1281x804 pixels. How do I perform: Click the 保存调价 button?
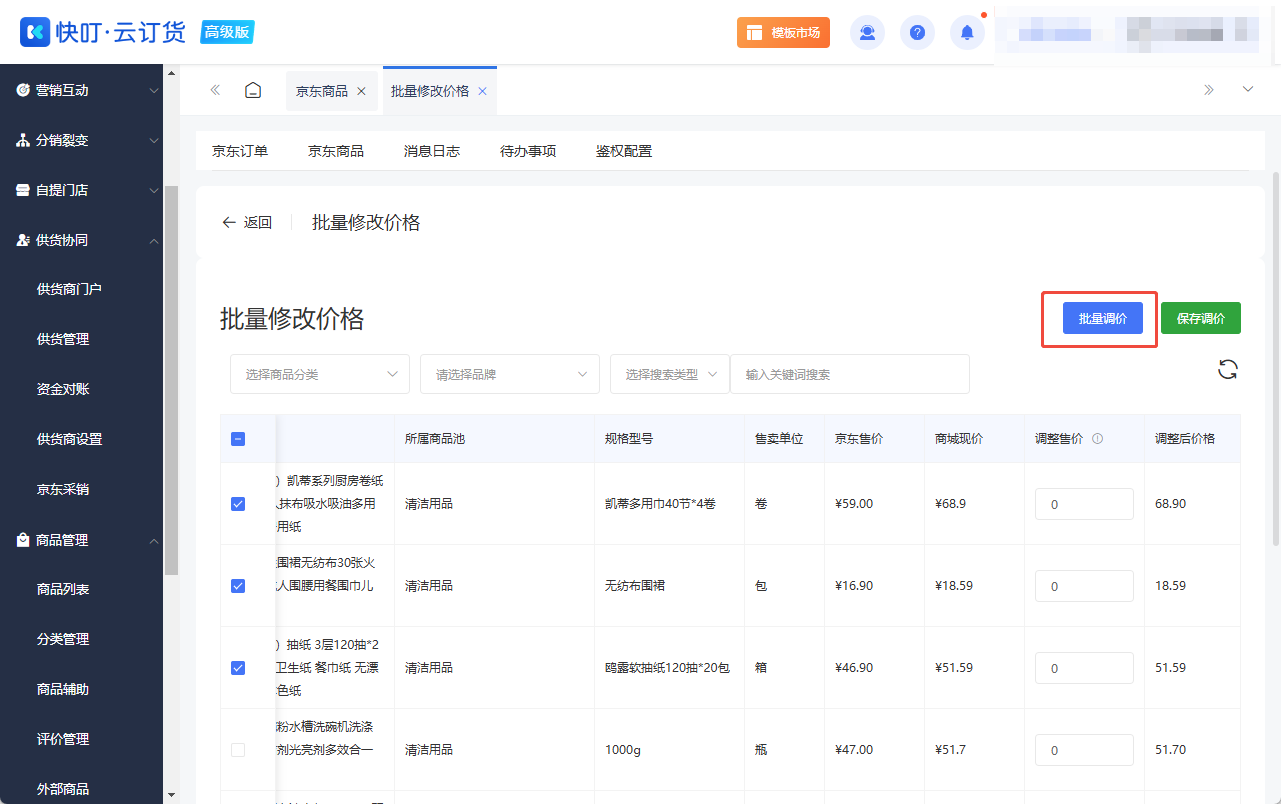click(1201, 318)
